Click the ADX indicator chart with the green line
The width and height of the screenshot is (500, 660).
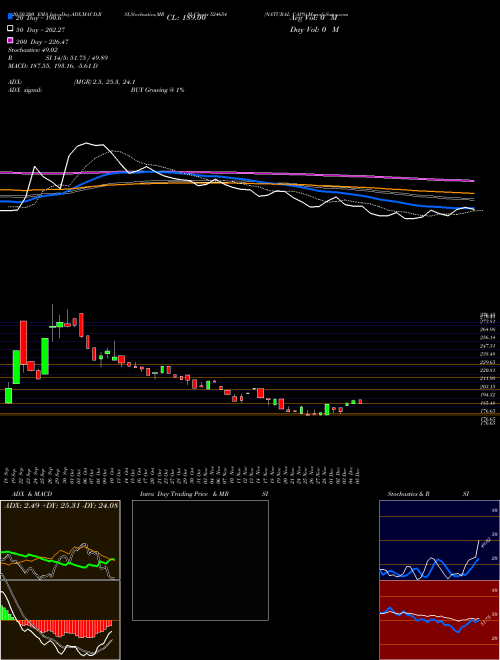[60, 540]
